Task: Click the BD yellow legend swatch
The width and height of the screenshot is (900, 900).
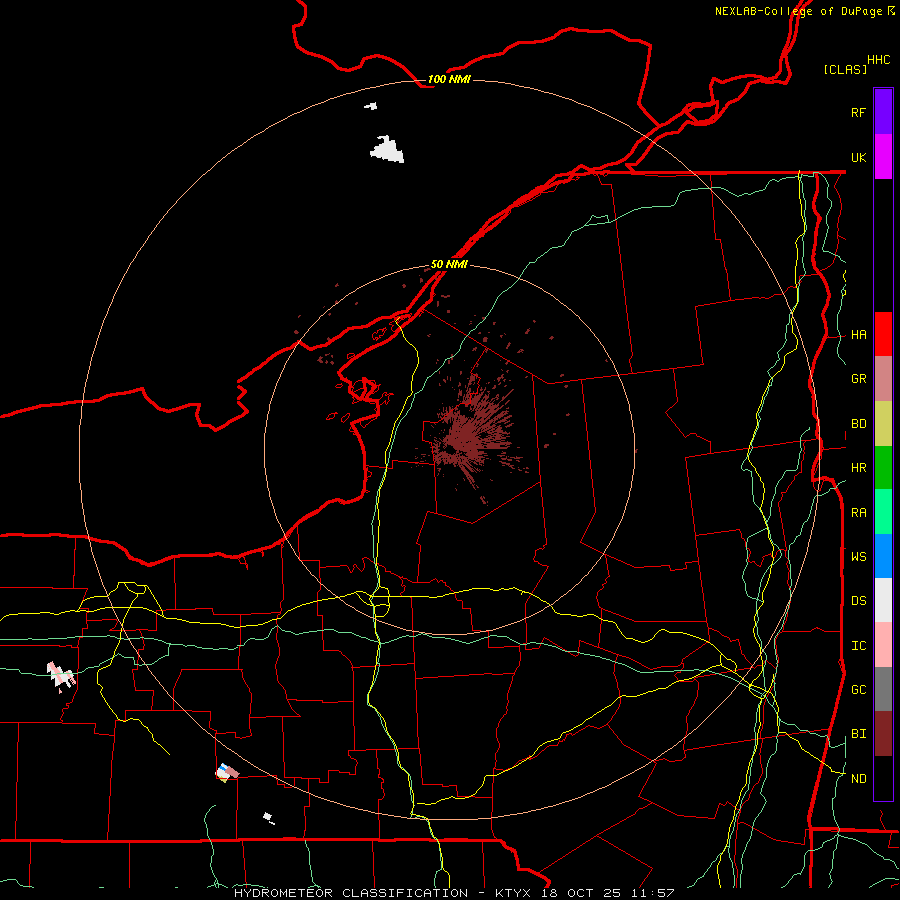Action: pyautogui.click(x=883, y=424)
